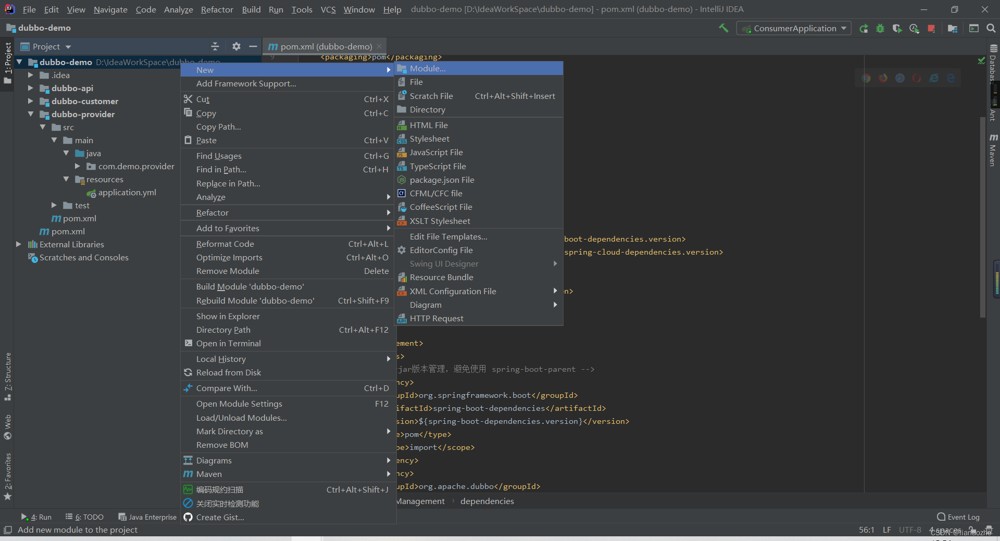Viewport: 1000px width, 541px height.
Task: Create new File from submenu
Action: [x=478, y=82]
